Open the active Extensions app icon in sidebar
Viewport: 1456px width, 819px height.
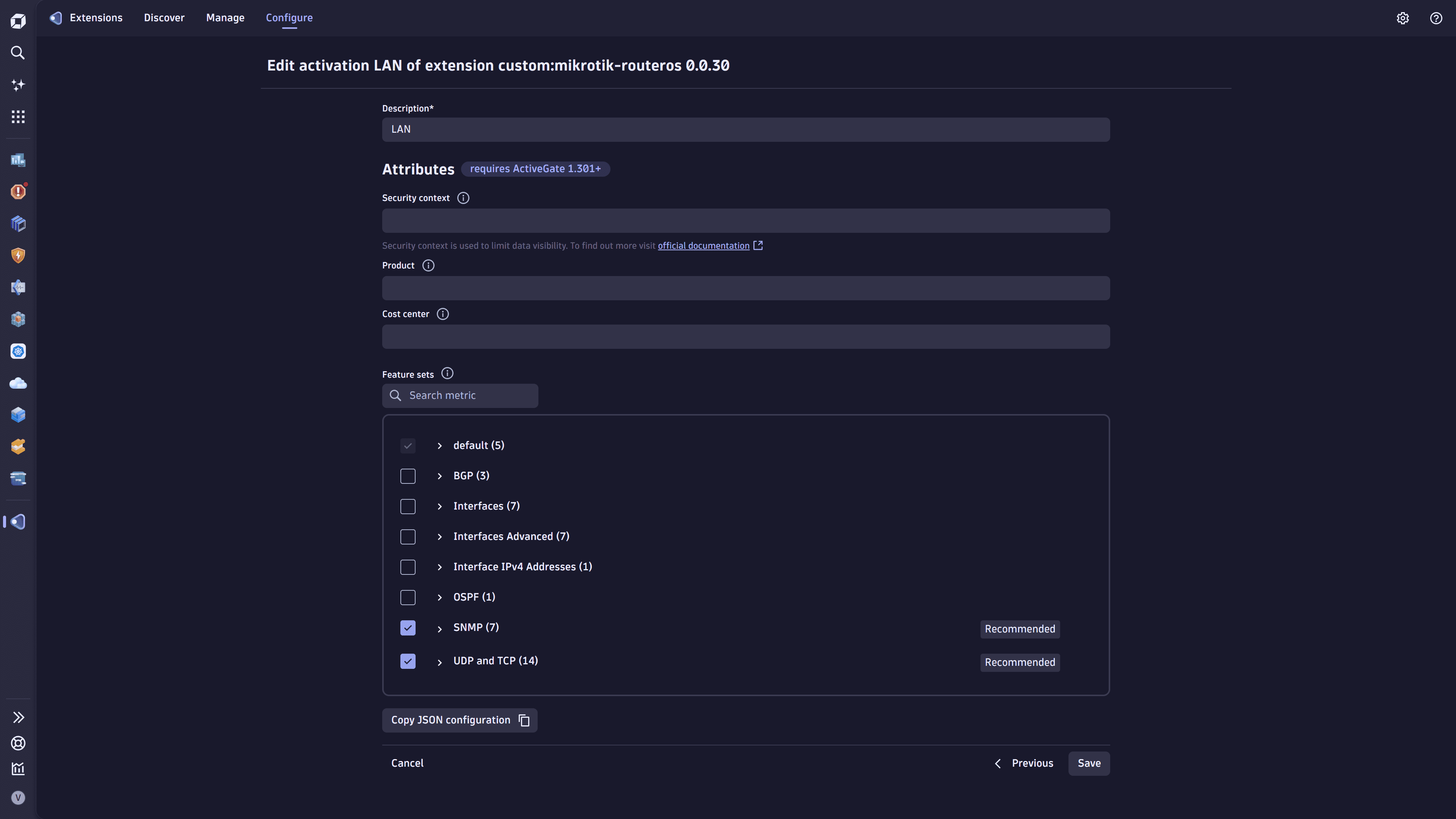point(18,521)
